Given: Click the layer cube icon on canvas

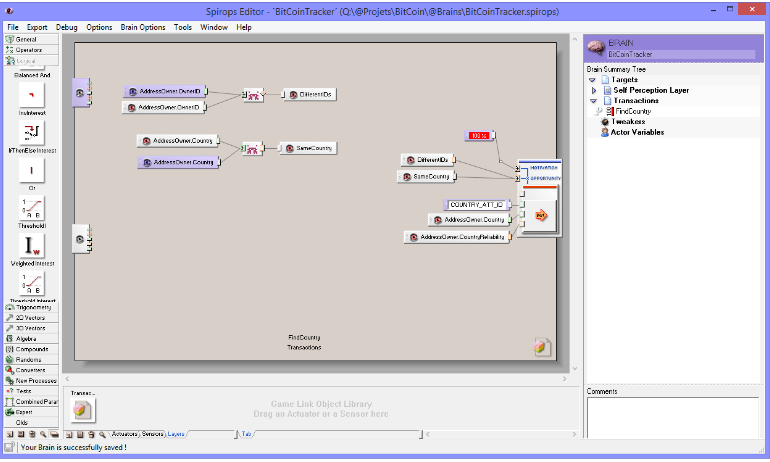Looking at the screenshot, I should point(541,346).
